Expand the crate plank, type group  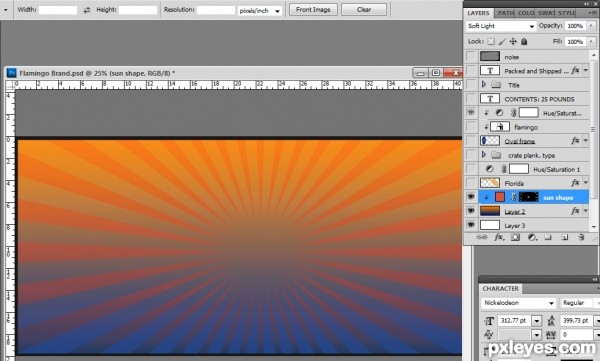tap(484, 155)
